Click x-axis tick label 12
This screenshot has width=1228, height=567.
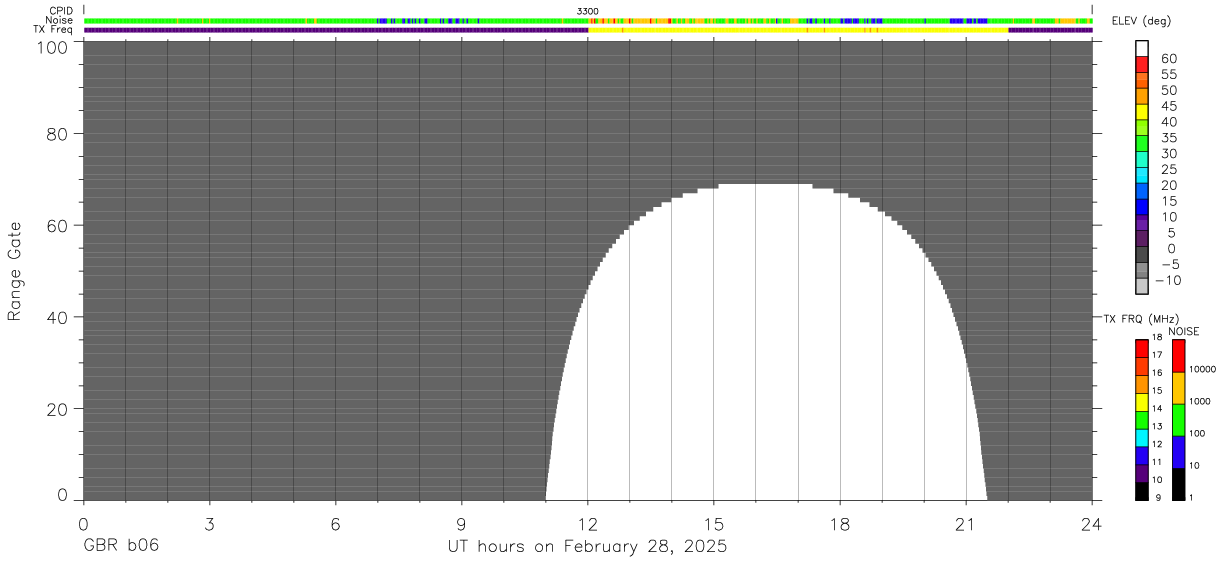pyautogui.click(x=587, y=524)
